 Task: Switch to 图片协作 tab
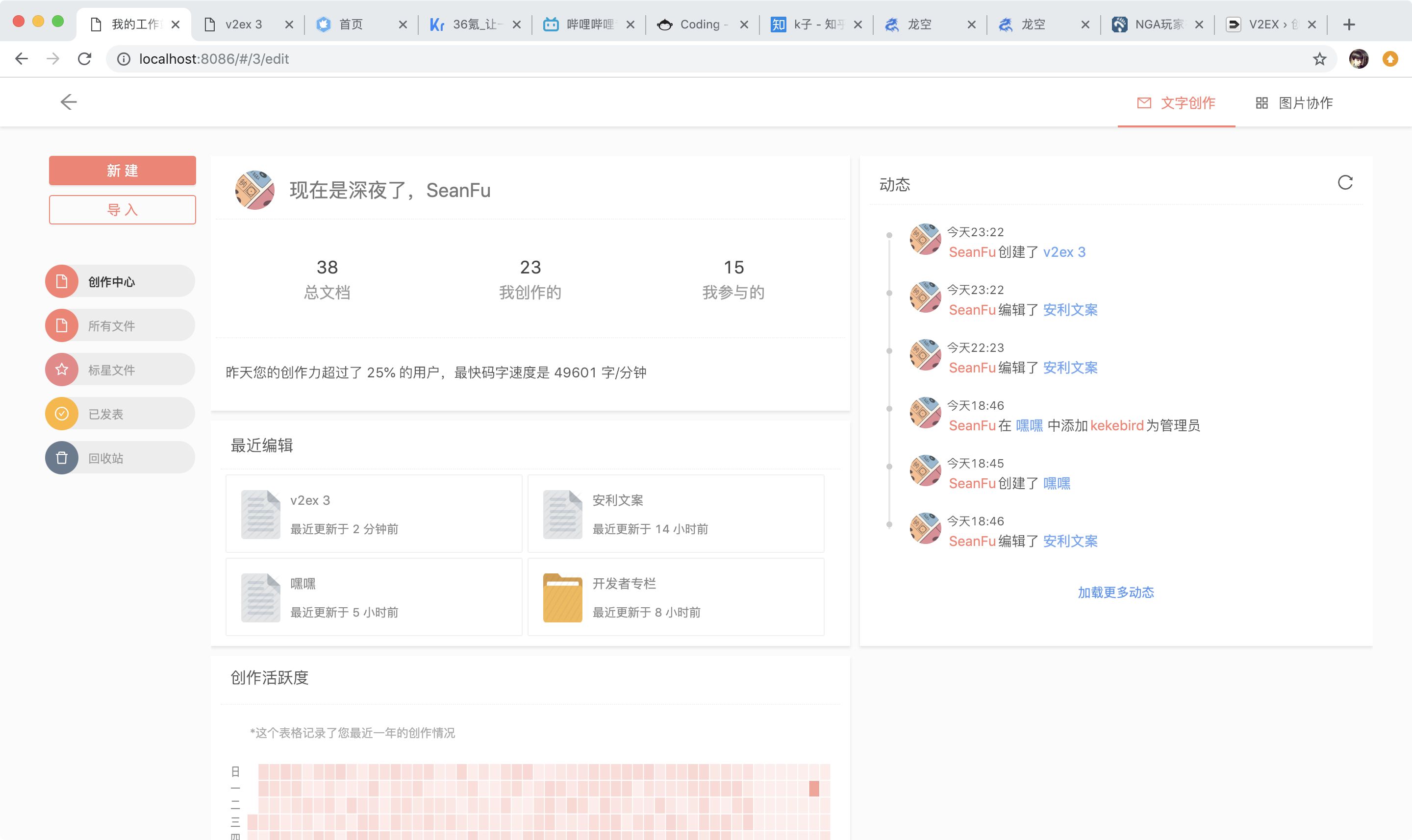1294,103
